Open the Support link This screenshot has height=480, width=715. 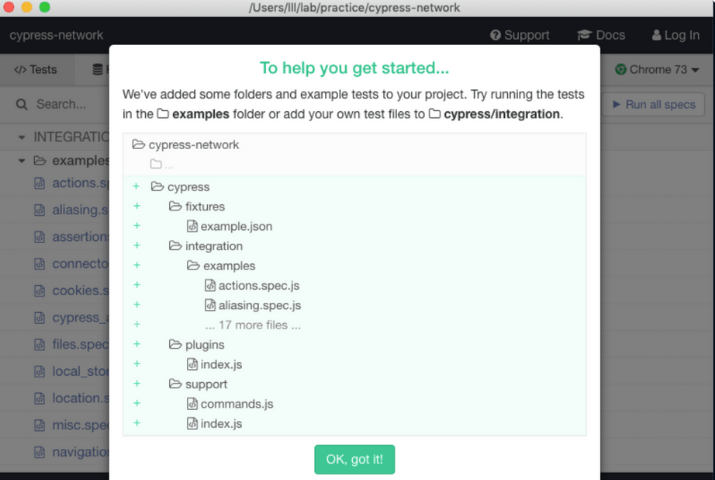click(519, 35)
